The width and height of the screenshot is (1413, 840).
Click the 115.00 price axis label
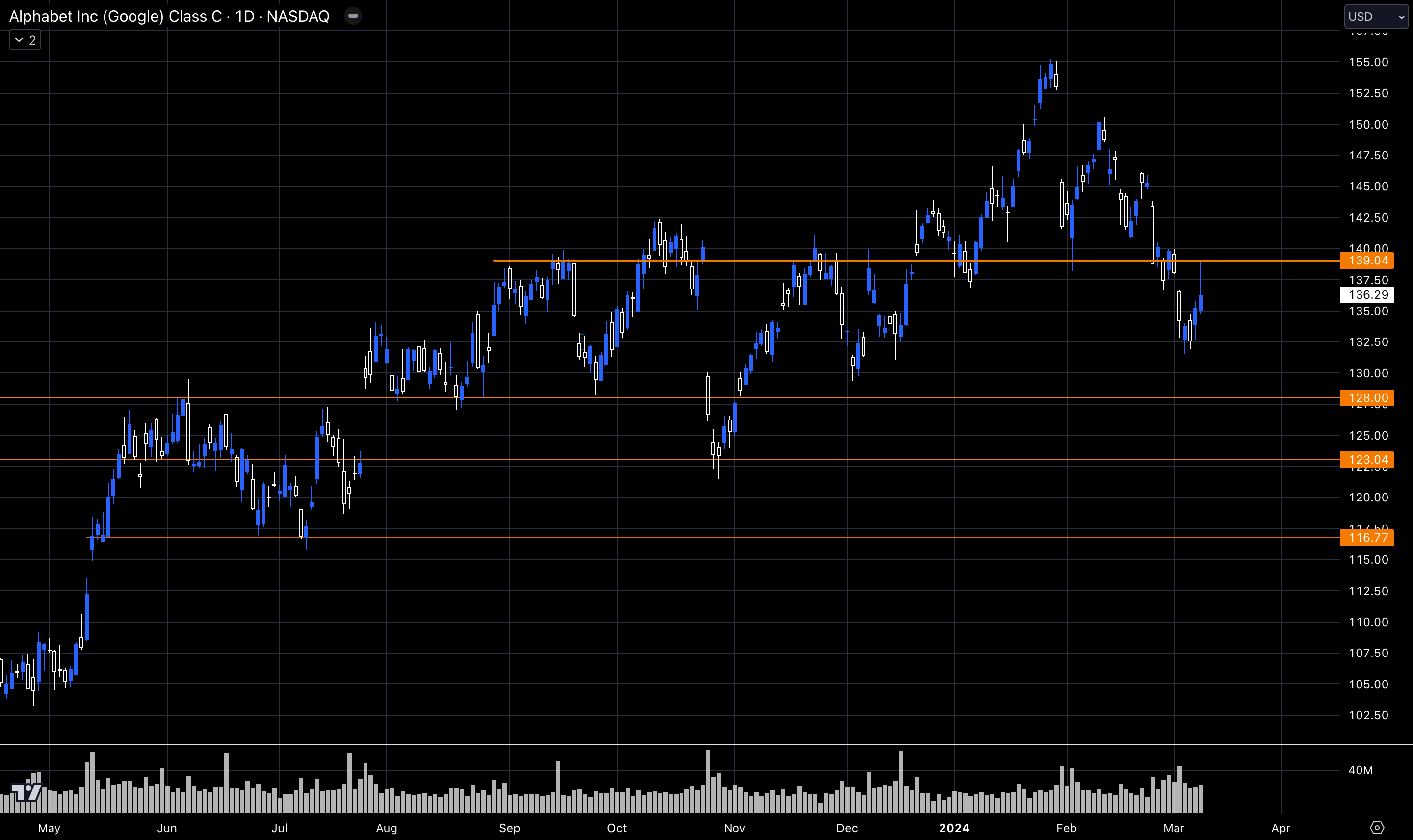(1368, 560)
